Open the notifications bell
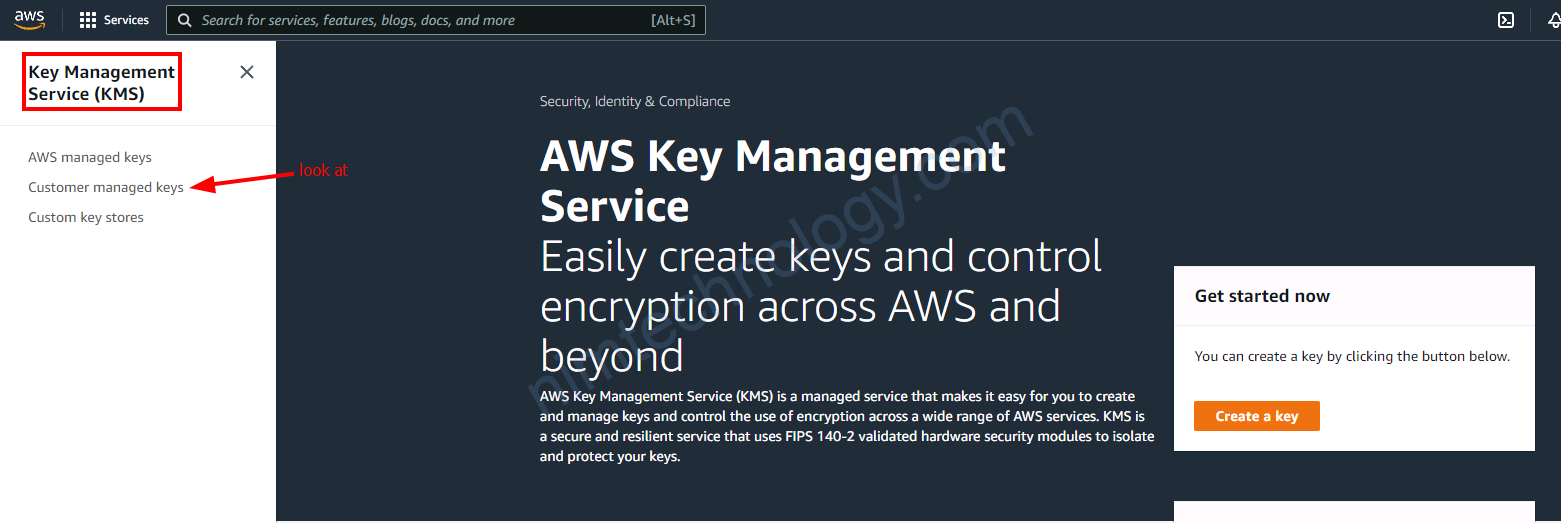 [1554, 20]
